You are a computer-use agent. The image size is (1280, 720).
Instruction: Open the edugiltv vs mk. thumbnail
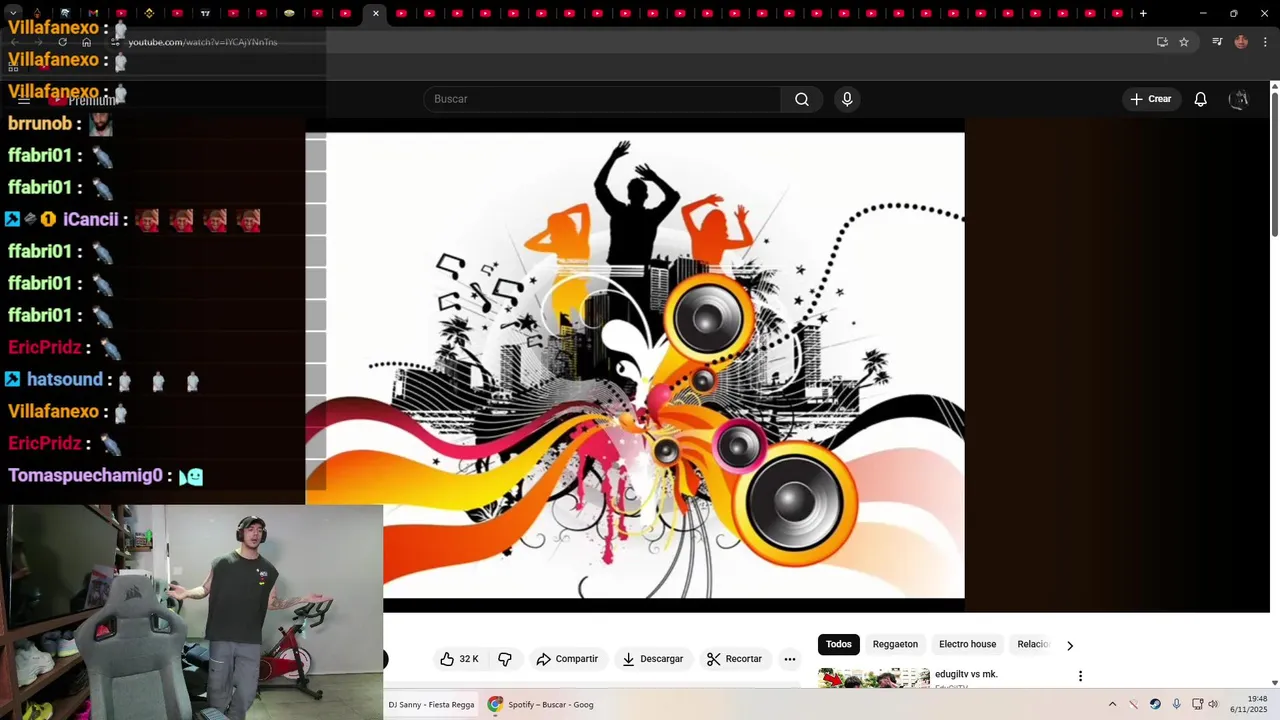(874, 678)
